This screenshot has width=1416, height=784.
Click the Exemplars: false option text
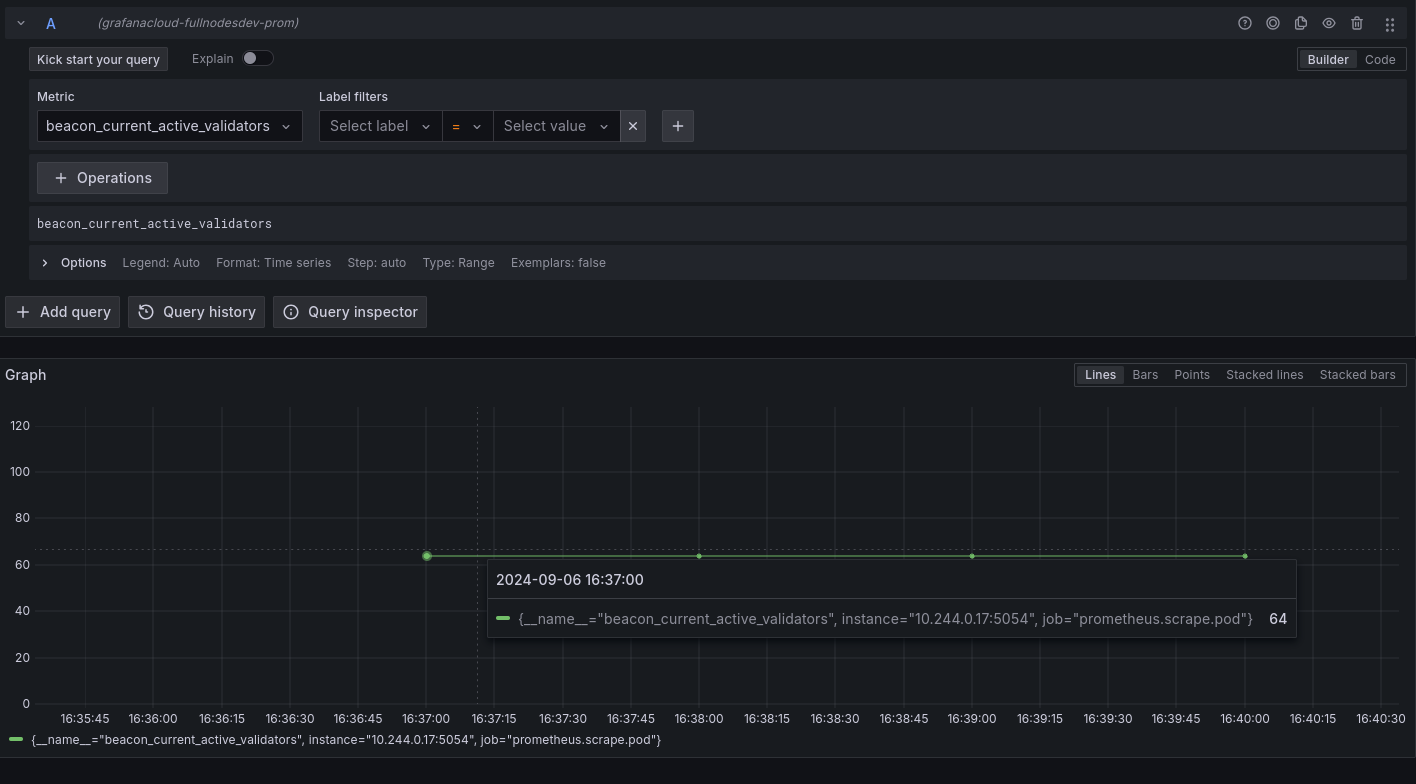click(558, 263)
